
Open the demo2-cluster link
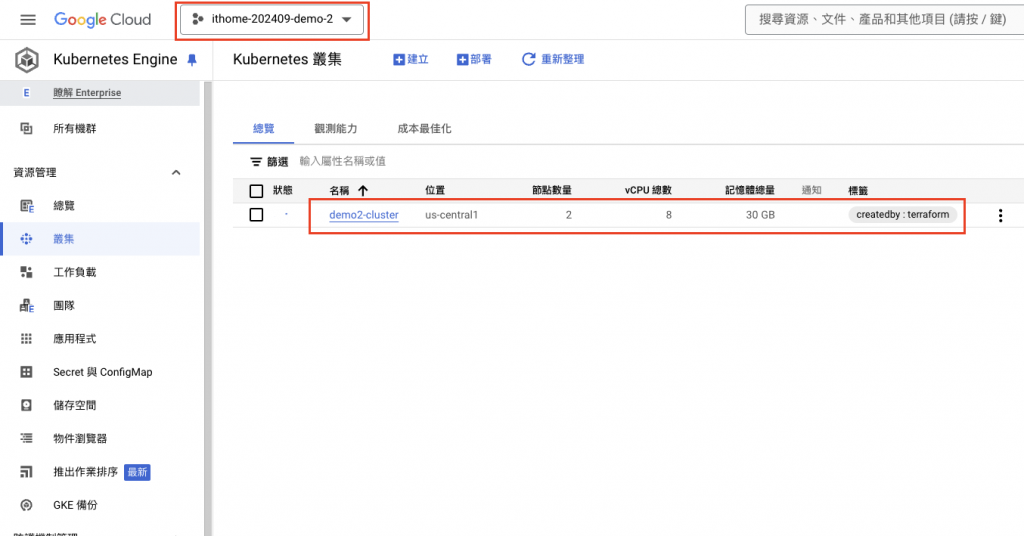[364, 215]
